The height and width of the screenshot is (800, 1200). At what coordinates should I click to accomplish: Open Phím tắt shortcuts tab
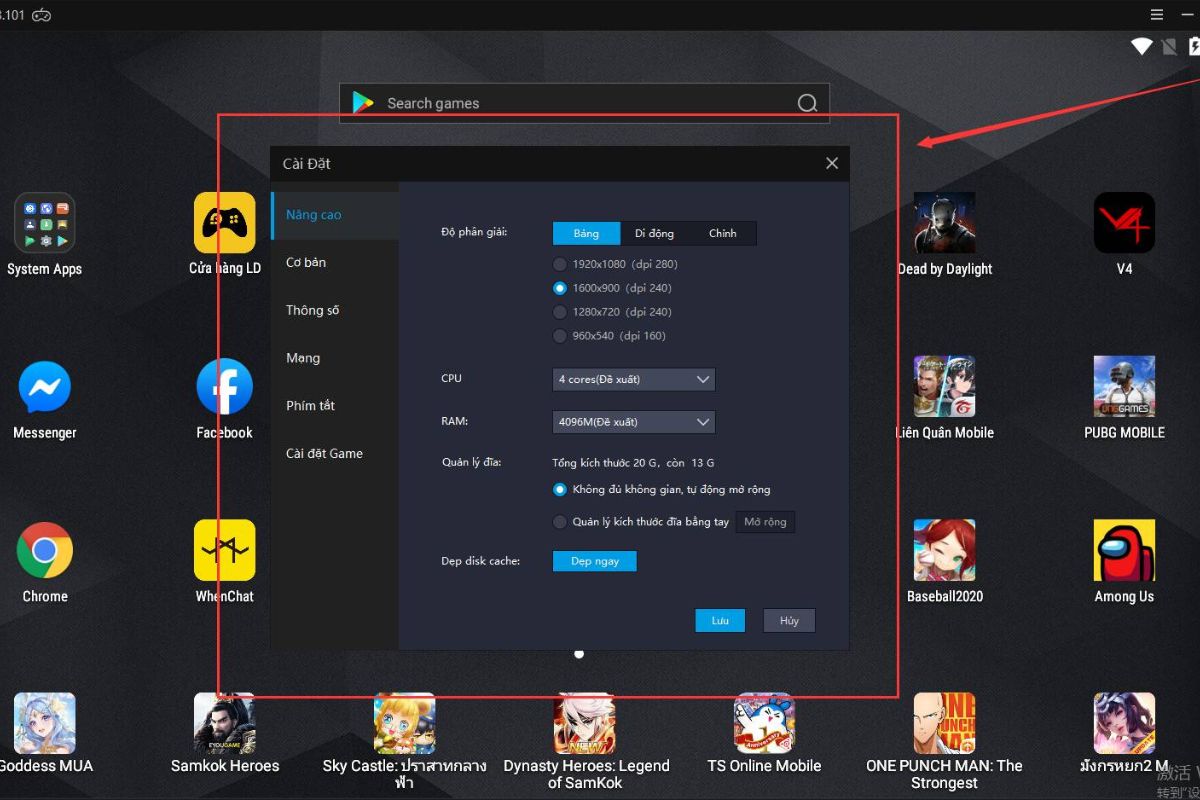335,406
